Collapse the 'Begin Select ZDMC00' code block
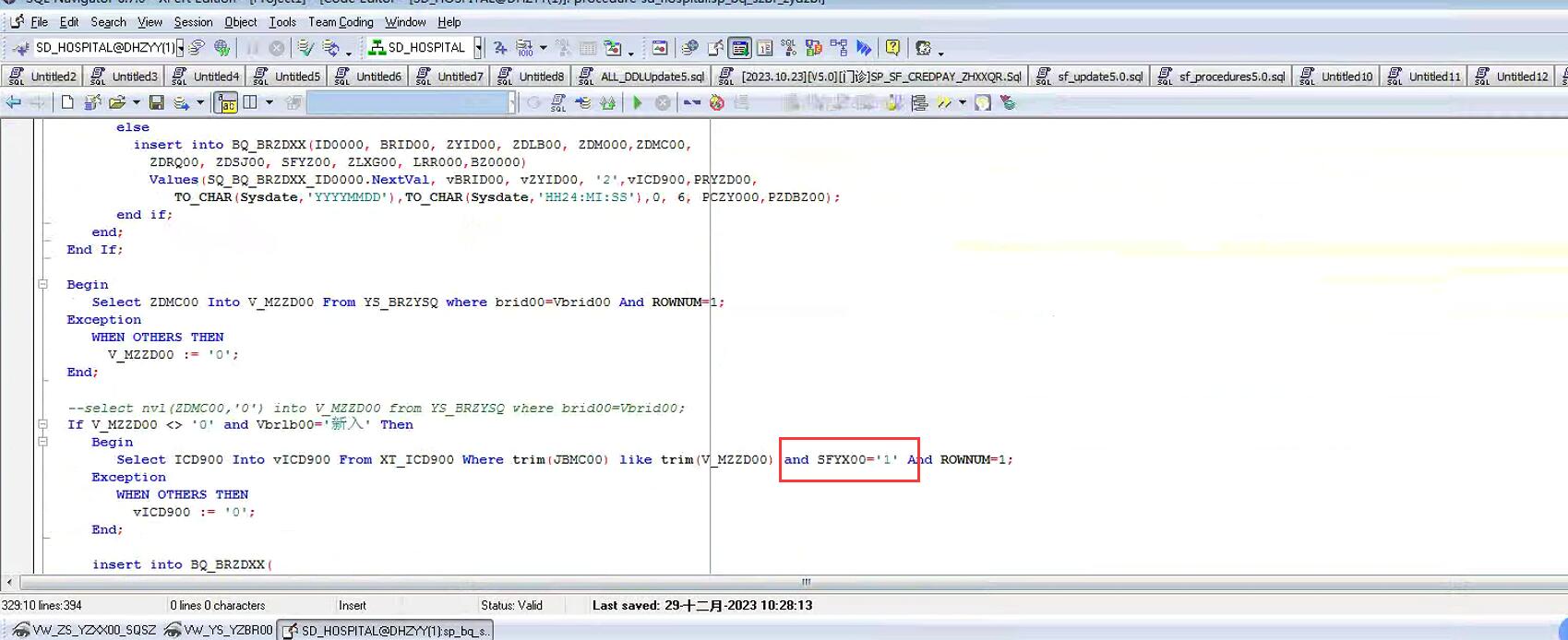Image resolution: width=1568 pixels, height=640 pixels. click(x=42, y=285)
